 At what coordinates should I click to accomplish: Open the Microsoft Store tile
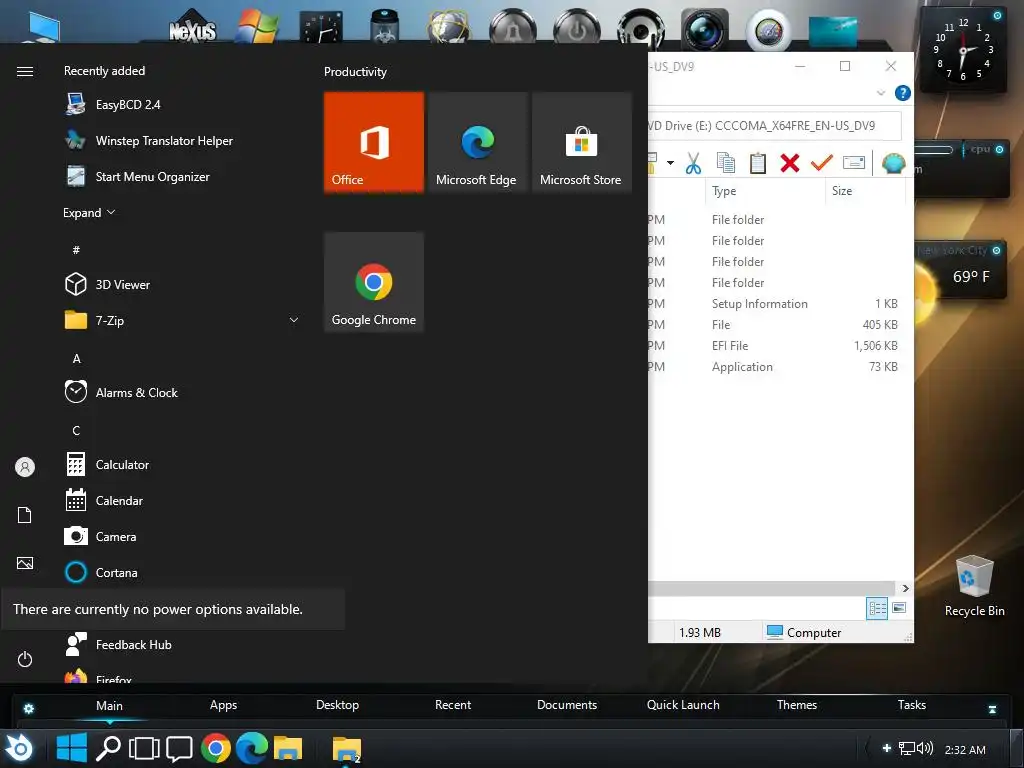[581, 142]
